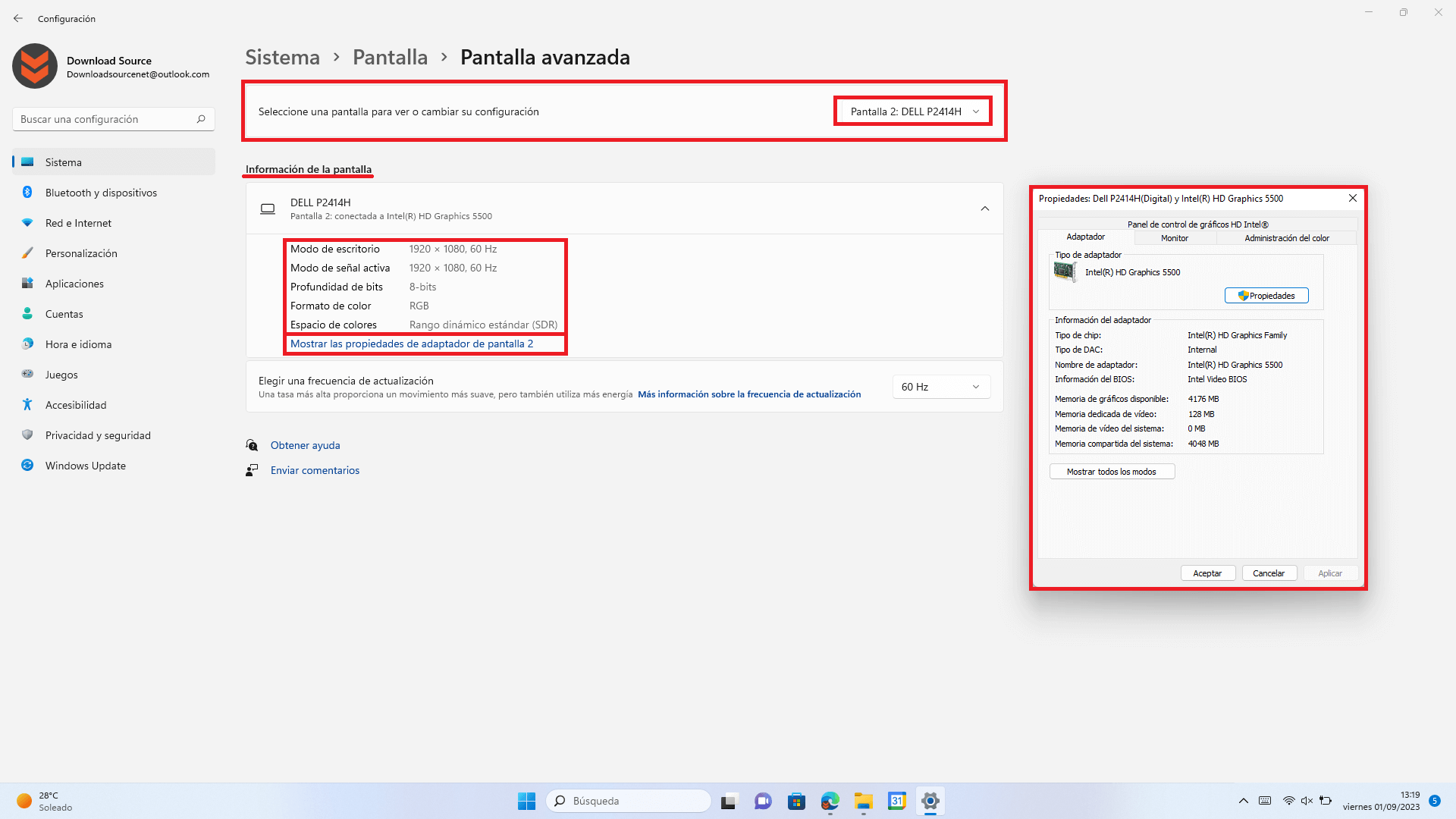Viewport: 1456px width, 819px height.
Task: Open Bluetooth y dispositivos settings
Action: (114, 193)
